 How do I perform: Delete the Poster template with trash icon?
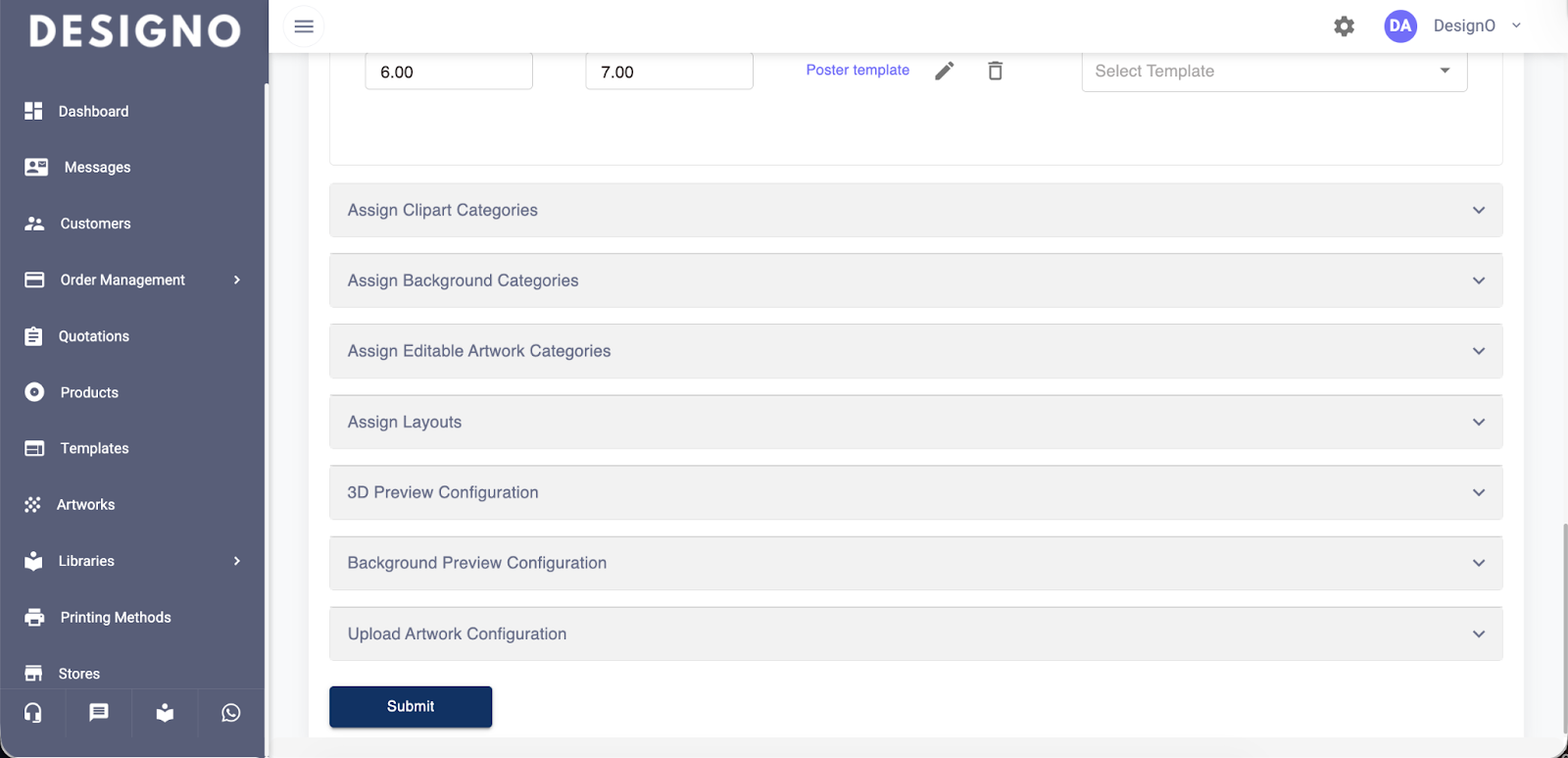click(x=995, y=71)
